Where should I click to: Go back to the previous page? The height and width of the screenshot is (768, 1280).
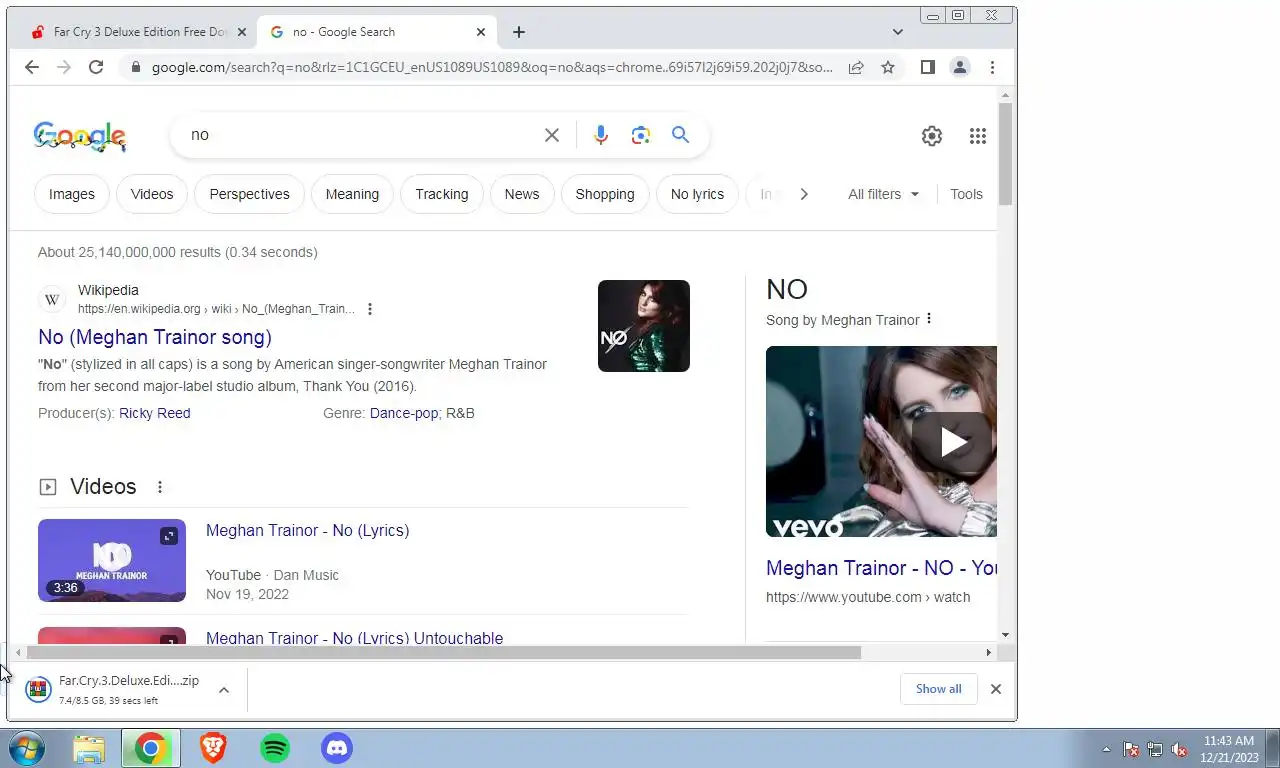point(32,67)
